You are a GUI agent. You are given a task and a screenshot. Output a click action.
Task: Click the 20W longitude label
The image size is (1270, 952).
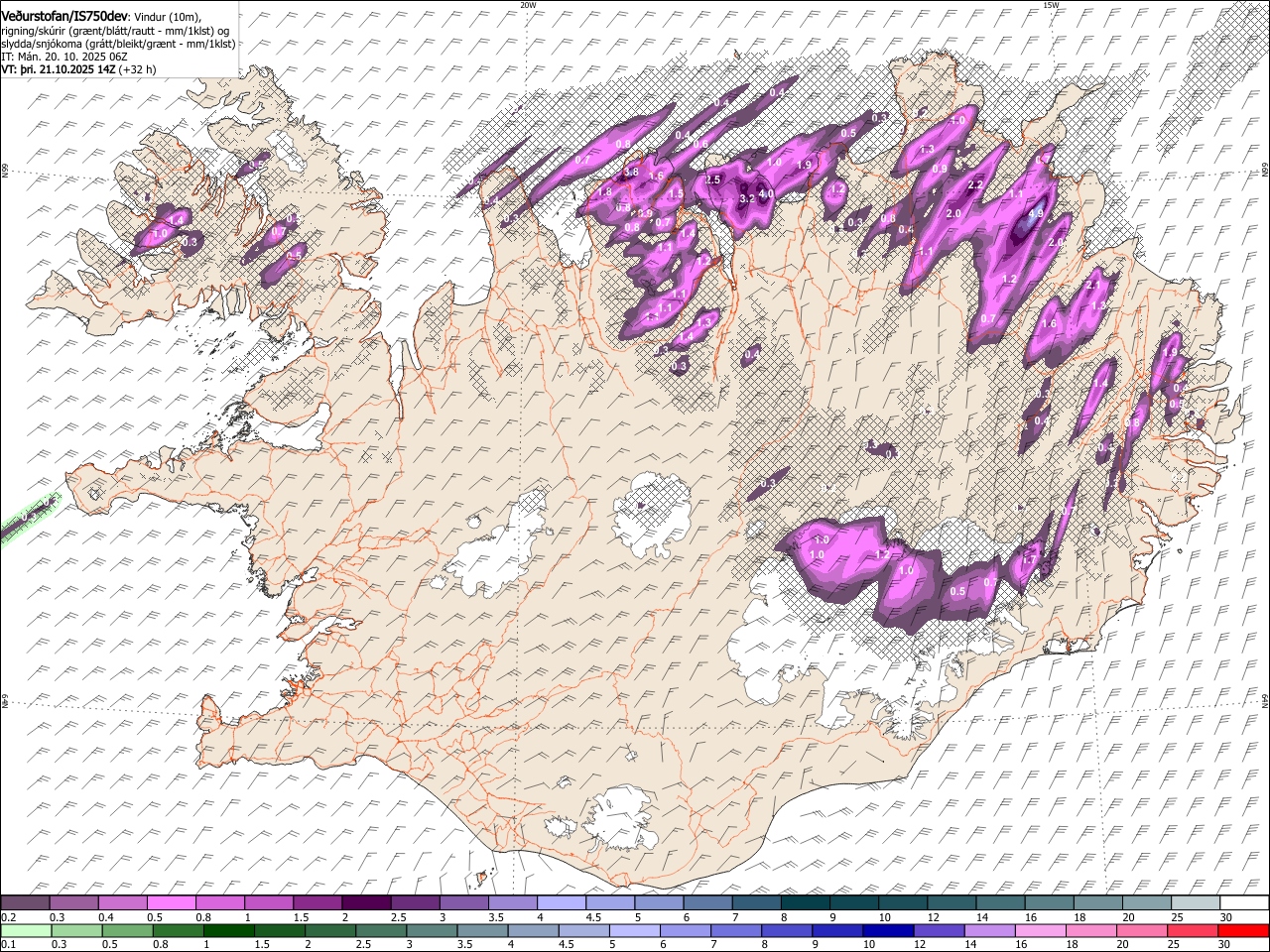pos(528,5)
